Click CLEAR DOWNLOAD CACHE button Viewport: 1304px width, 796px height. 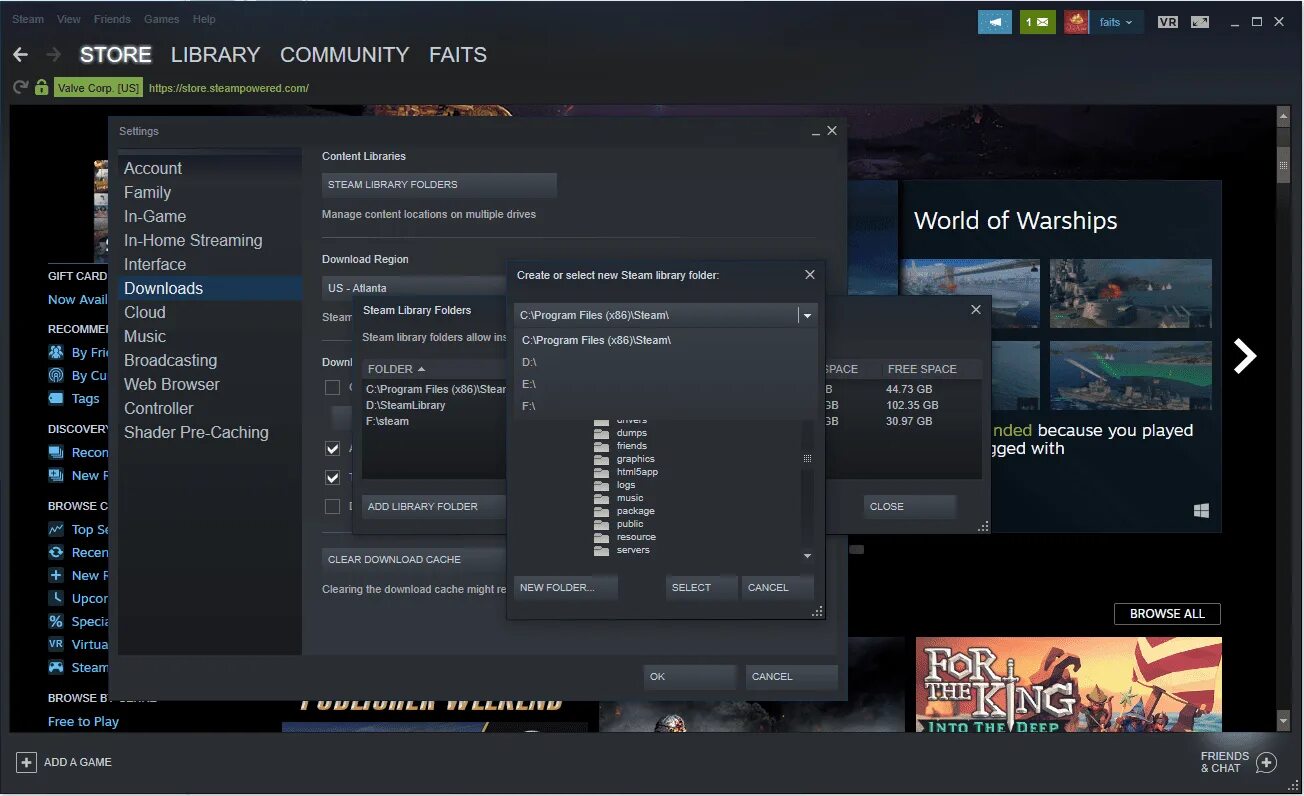(414, 559)
